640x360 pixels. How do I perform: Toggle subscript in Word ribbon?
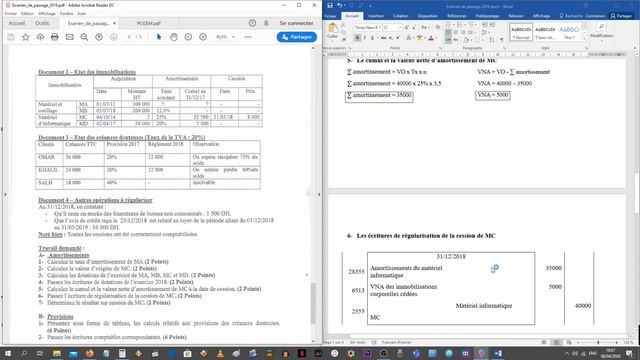(391, 38)
